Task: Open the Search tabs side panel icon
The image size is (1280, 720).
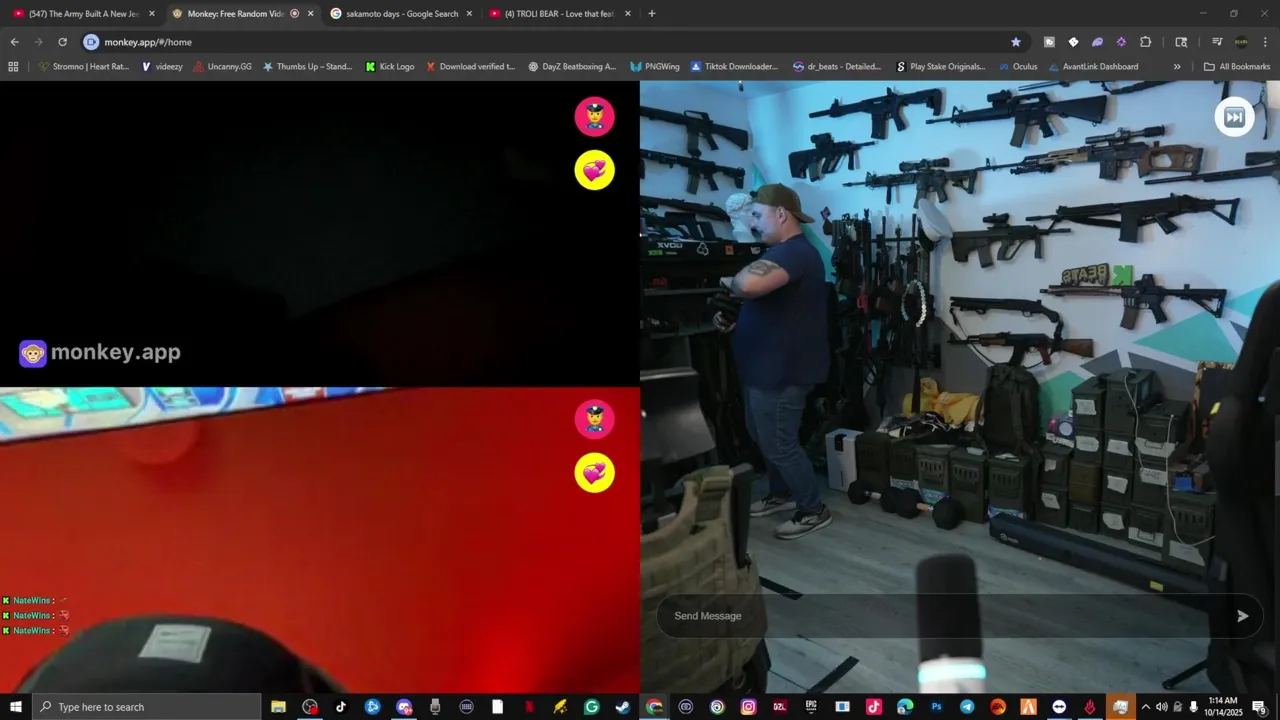Action: 1181,42
